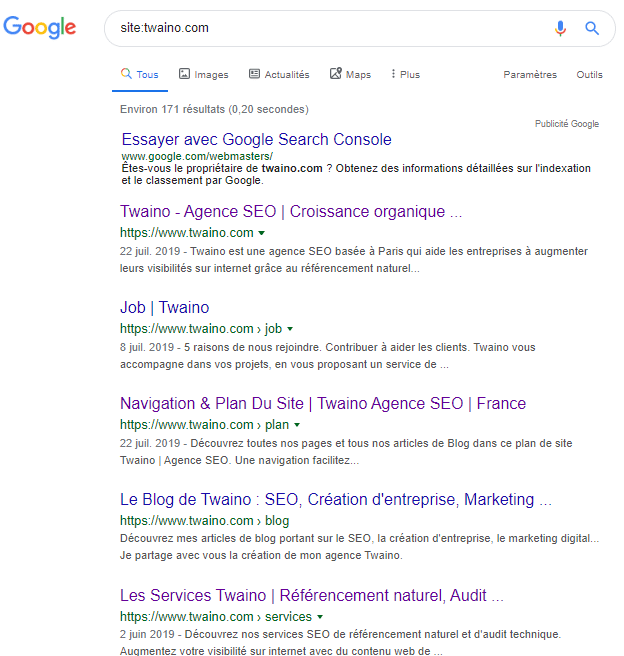Expand dropdown arrow beside twaino.com › services
Screen dimensions: 624x656
[320, 617]
